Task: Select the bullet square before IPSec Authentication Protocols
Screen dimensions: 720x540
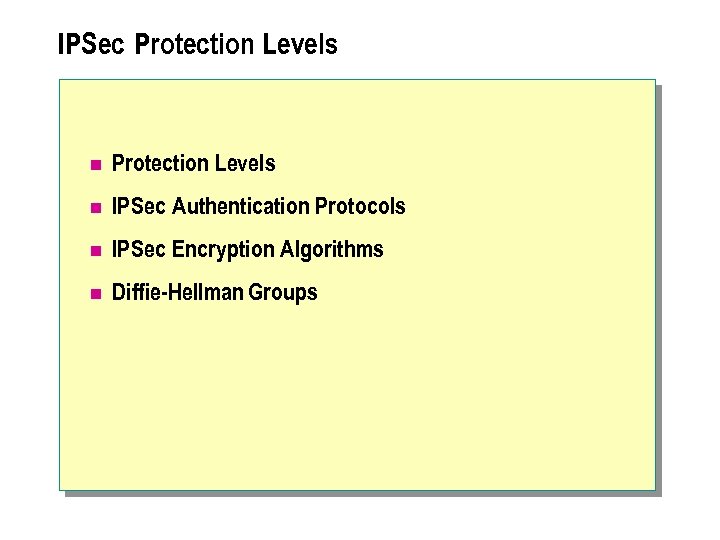Action: tap(95, 208)
